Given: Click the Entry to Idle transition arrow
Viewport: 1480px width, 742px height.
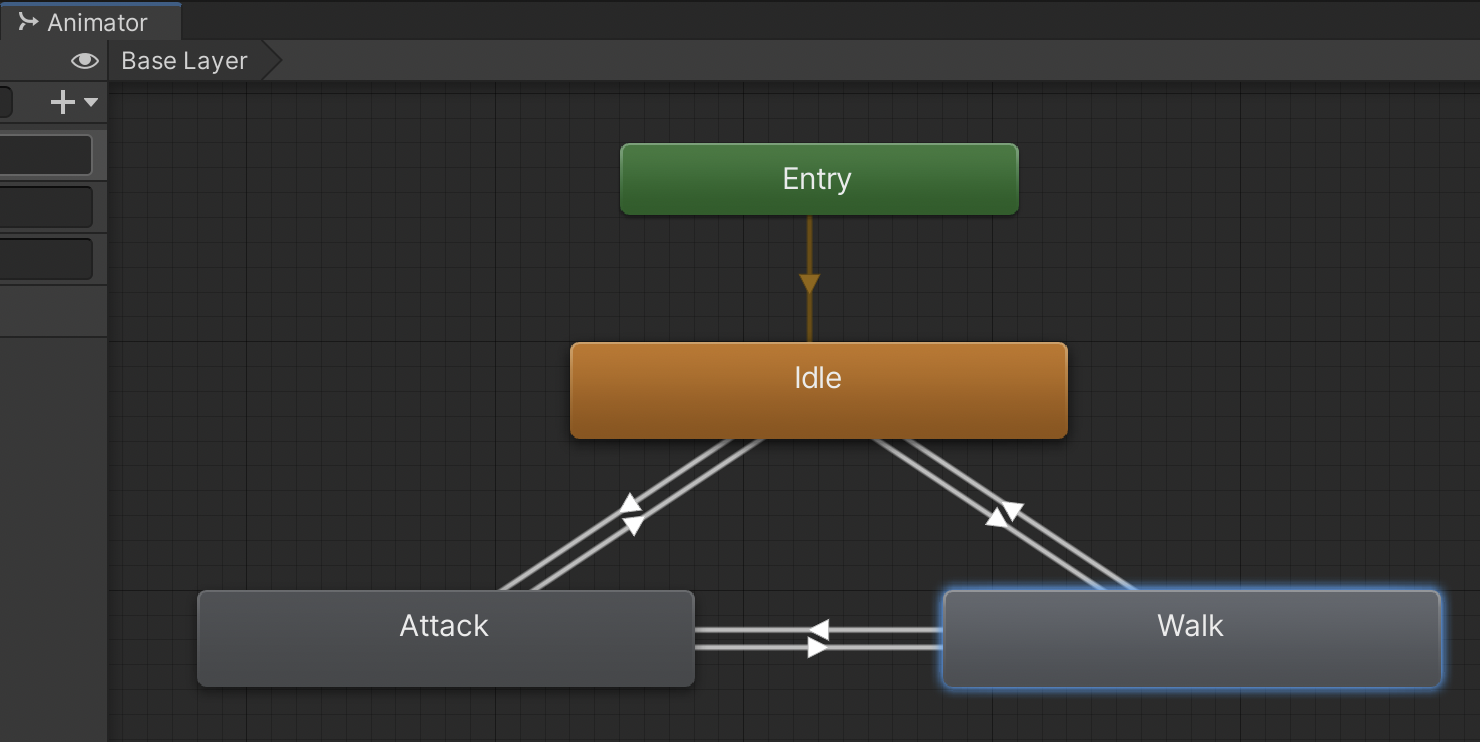Looking at the screenshot, I should (809, 283).
